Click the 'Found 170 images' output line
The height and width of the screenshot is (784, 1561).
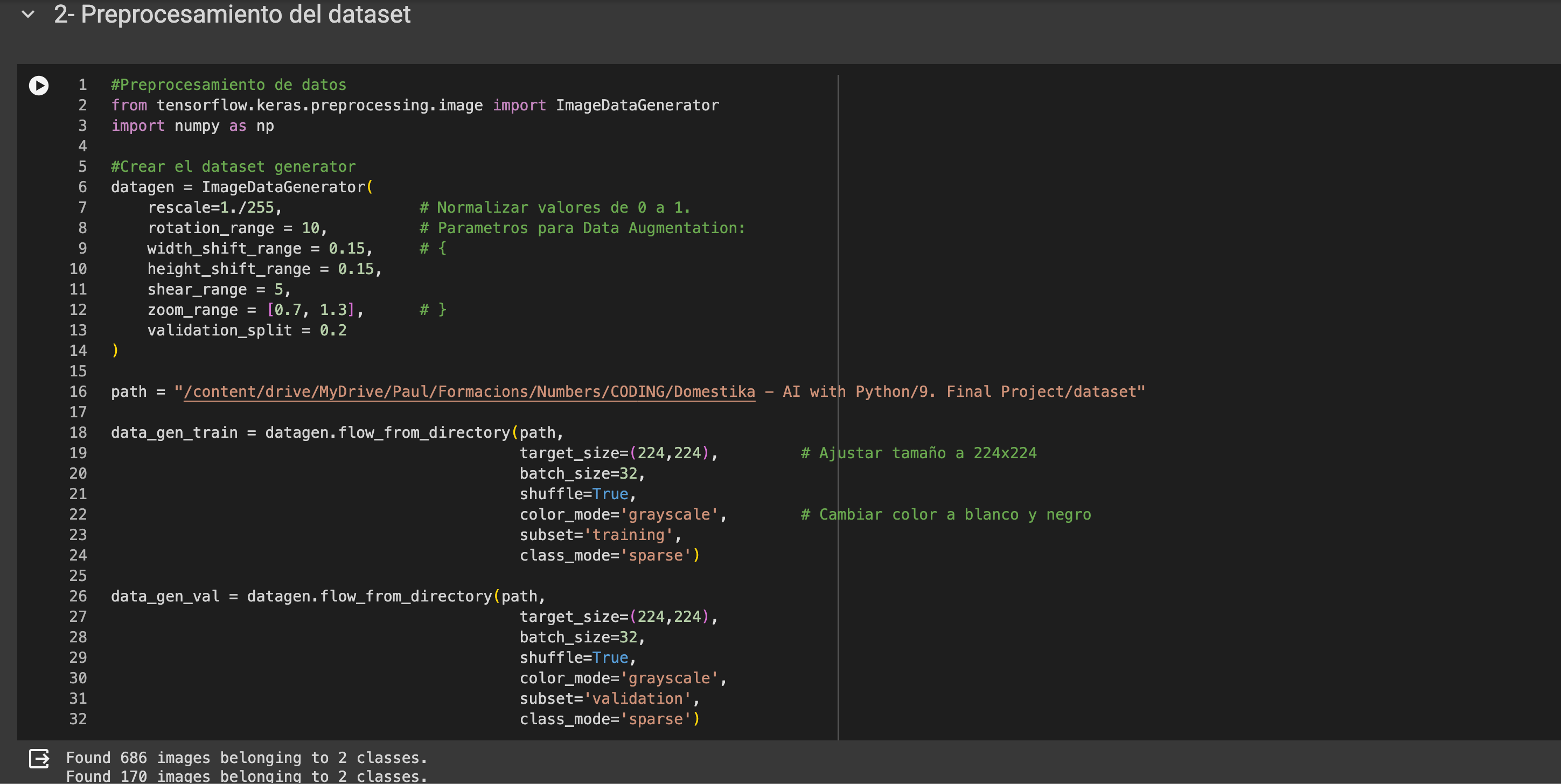pos(246,776)
